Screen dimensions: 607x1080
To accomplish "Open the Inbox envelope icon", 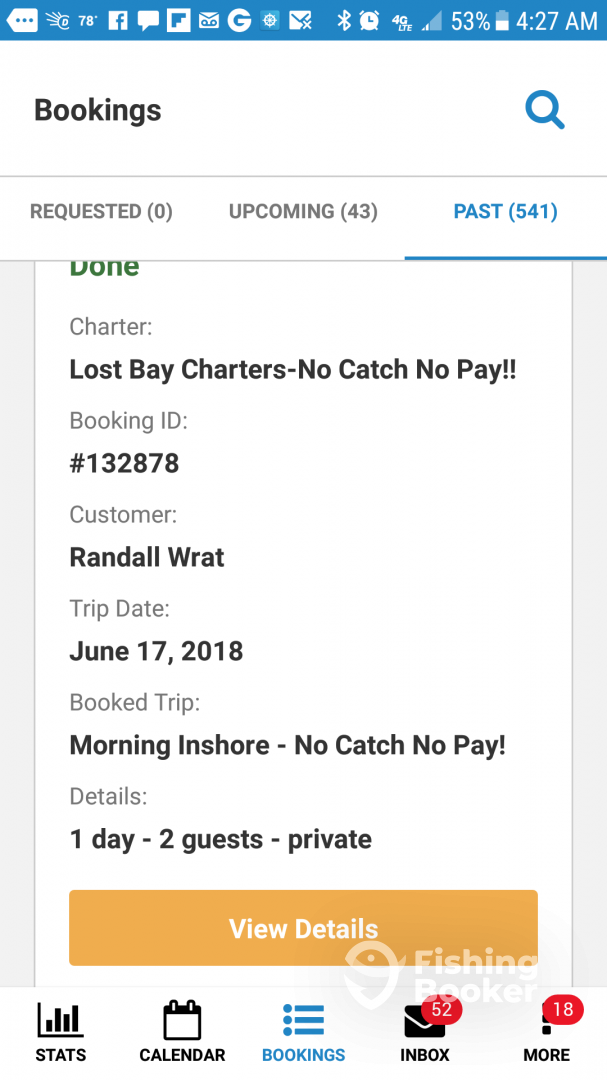I will 425,1022.
